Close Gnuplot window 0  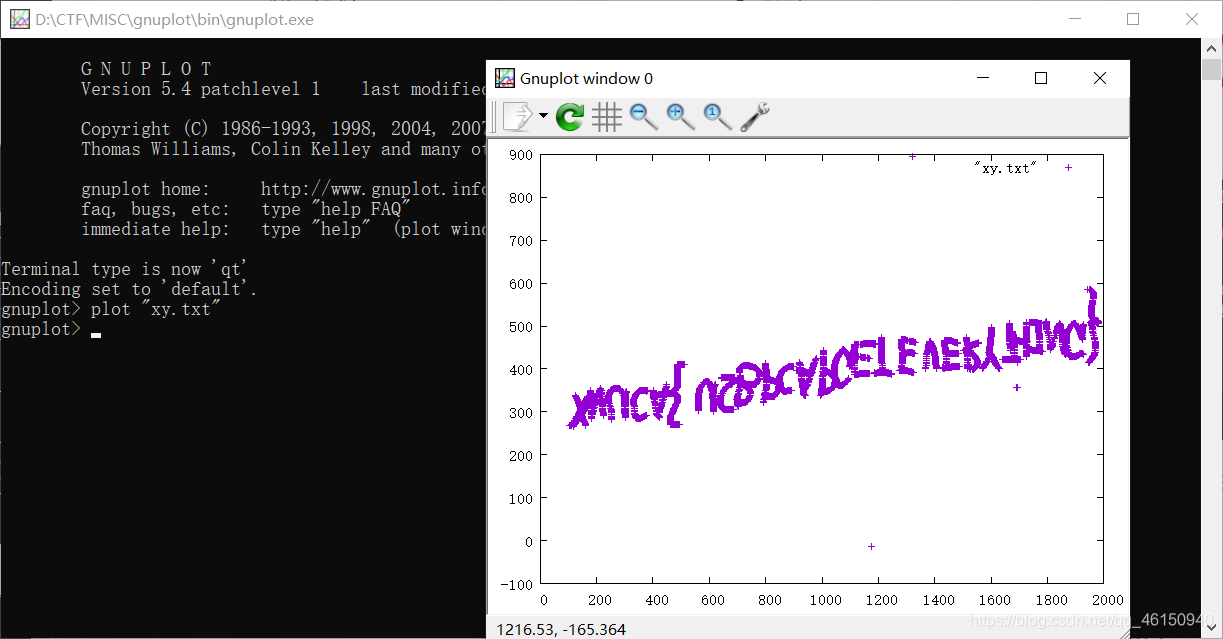(1100, 78)
